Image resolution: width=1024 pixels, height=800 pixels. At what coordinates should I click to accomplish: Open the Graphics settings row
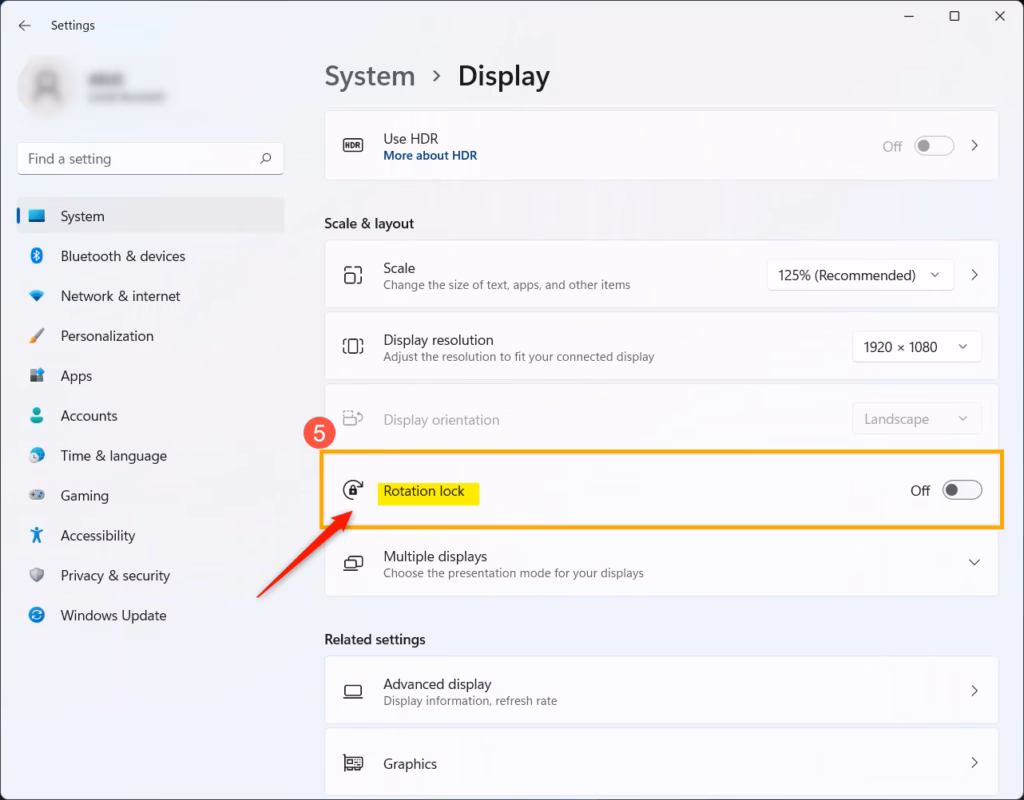click(660, 763)
